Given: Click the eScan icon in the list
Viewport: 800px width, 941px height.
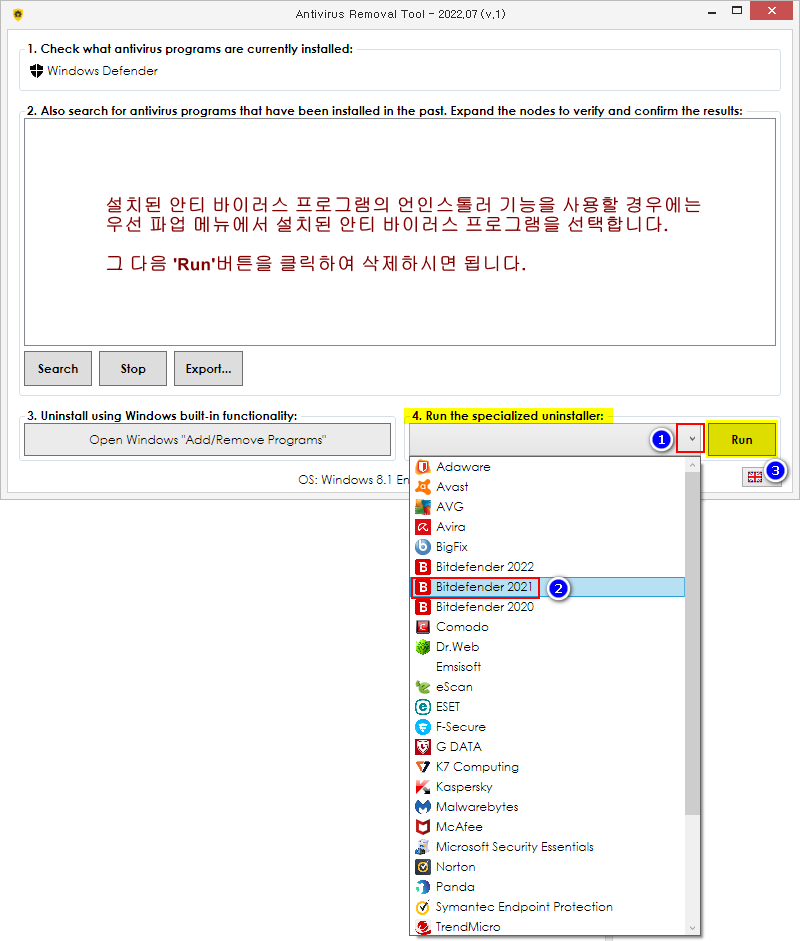Looking at the screenshot, I should [423, 687].
